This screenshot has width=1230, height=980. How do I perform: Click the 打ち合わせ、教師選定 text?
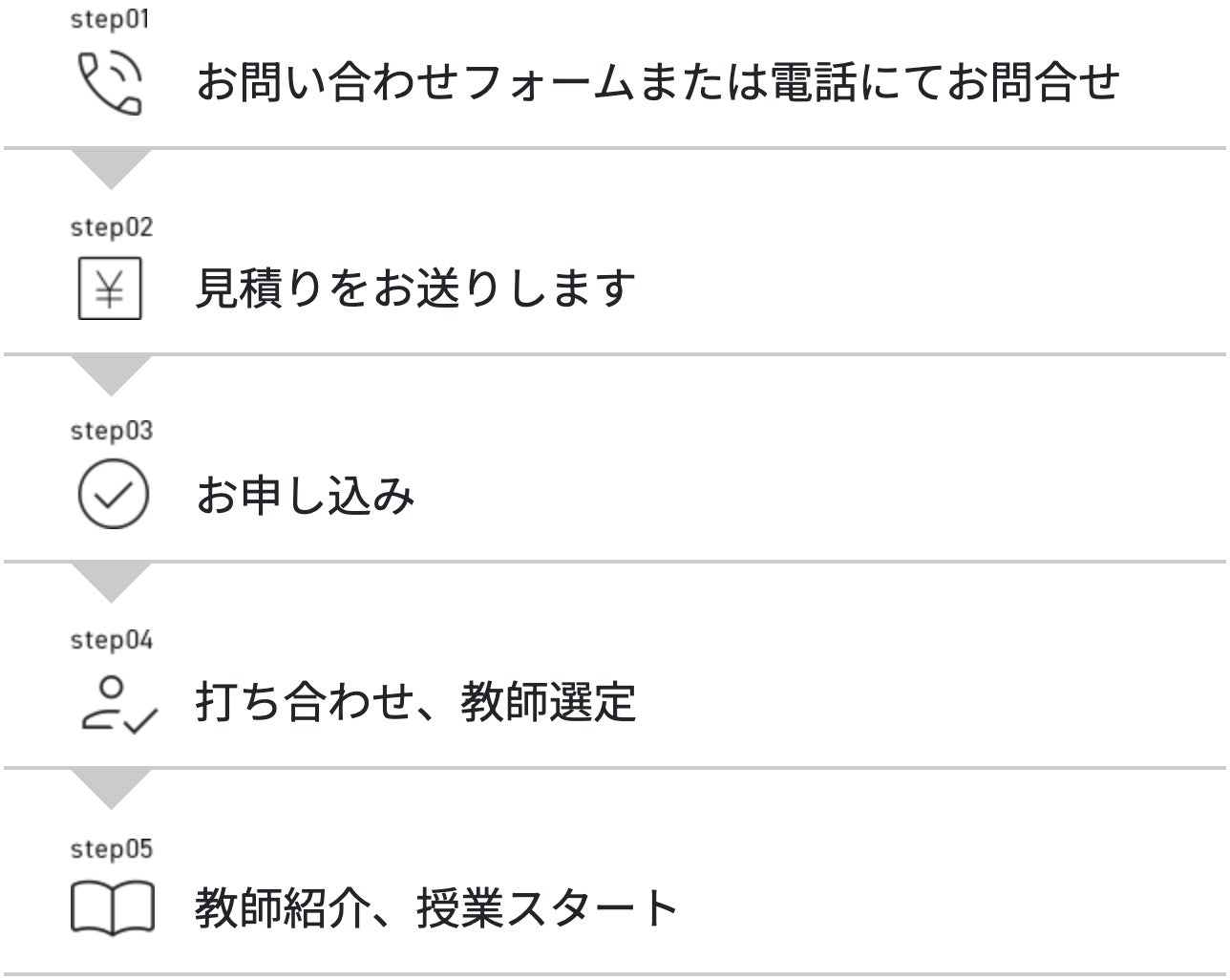415,703
